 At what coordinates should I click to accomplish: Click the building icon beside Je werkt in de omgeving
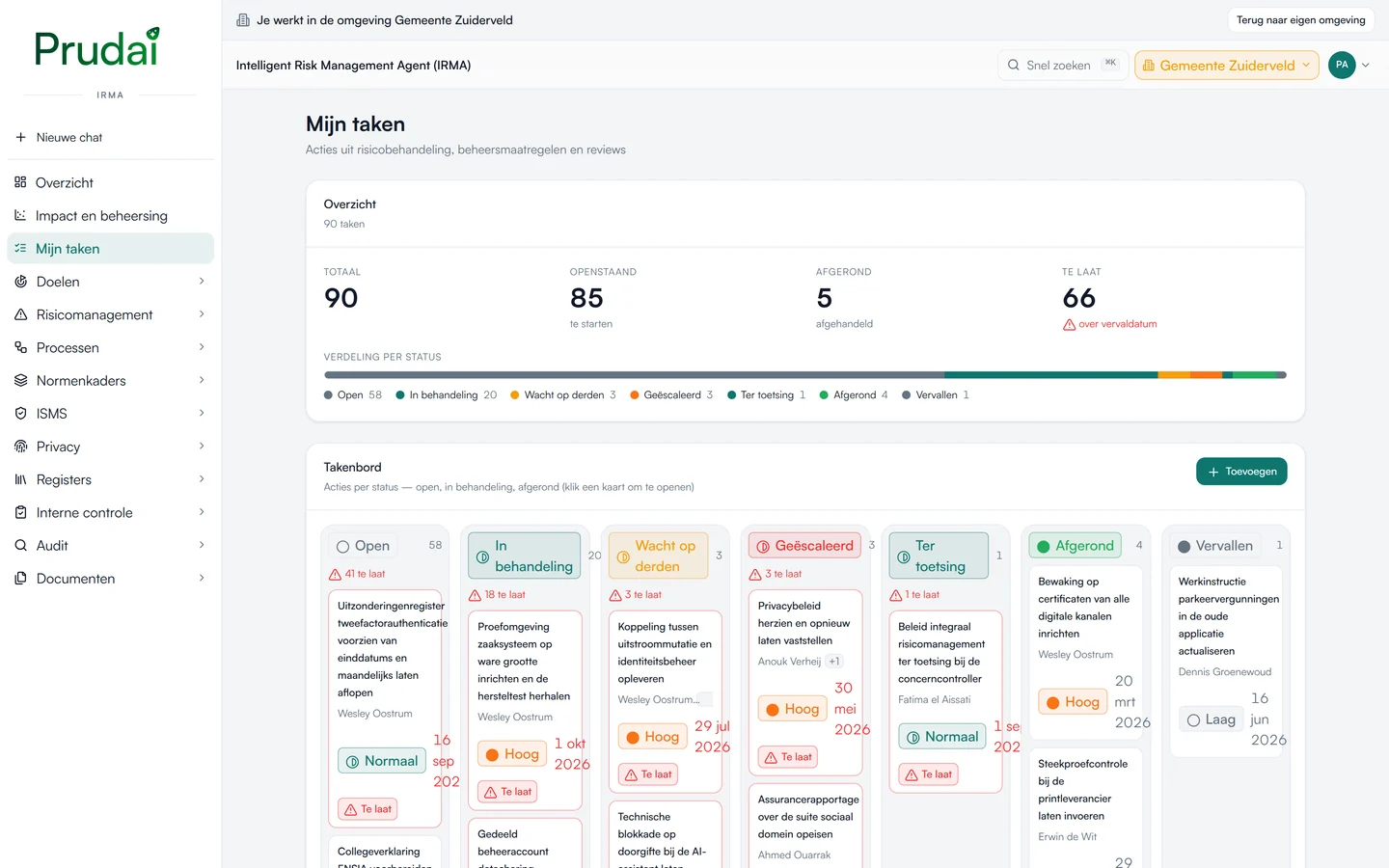coord(243,20)
